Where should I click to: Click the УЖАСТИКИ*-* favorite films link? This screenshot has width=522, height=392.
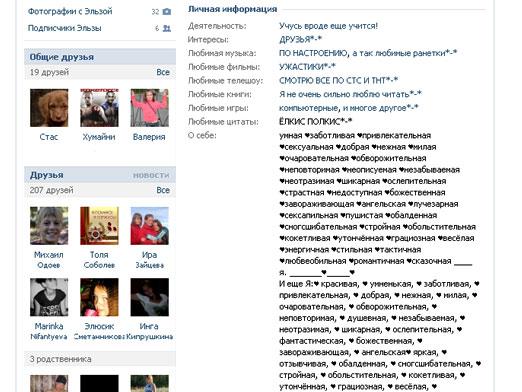[x=307, y=67]
